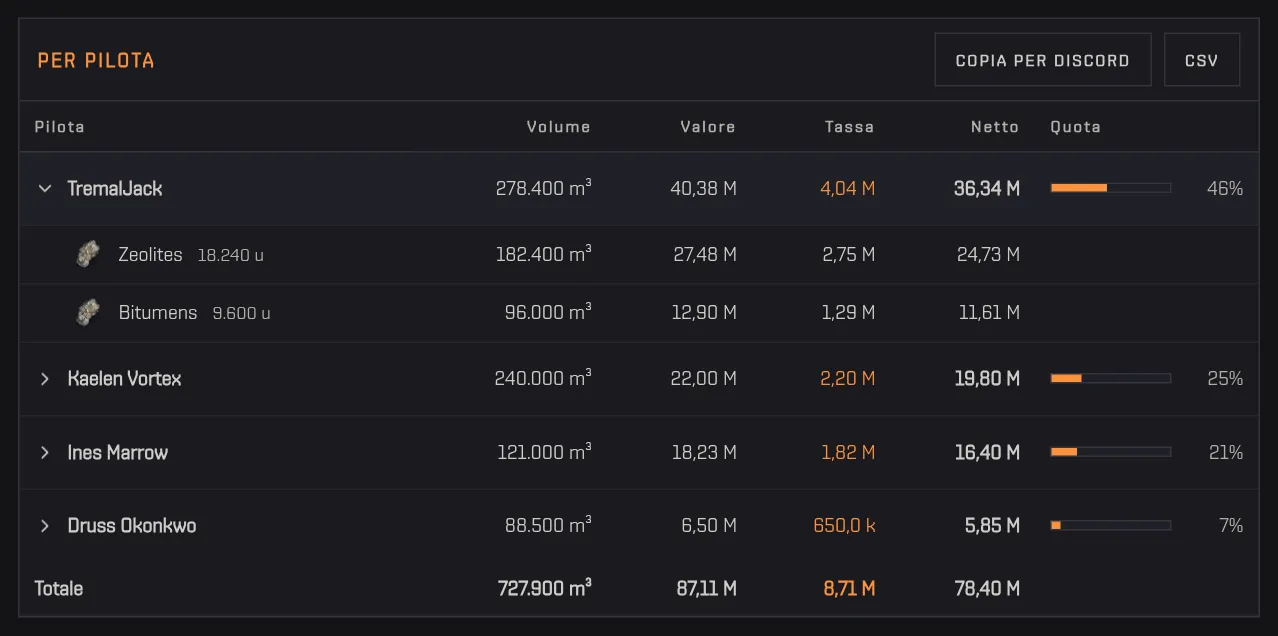Collapse the TremalJack pilot row
Image resolution: width=1278 pixels, height=636 pixels.
point(45,188)
